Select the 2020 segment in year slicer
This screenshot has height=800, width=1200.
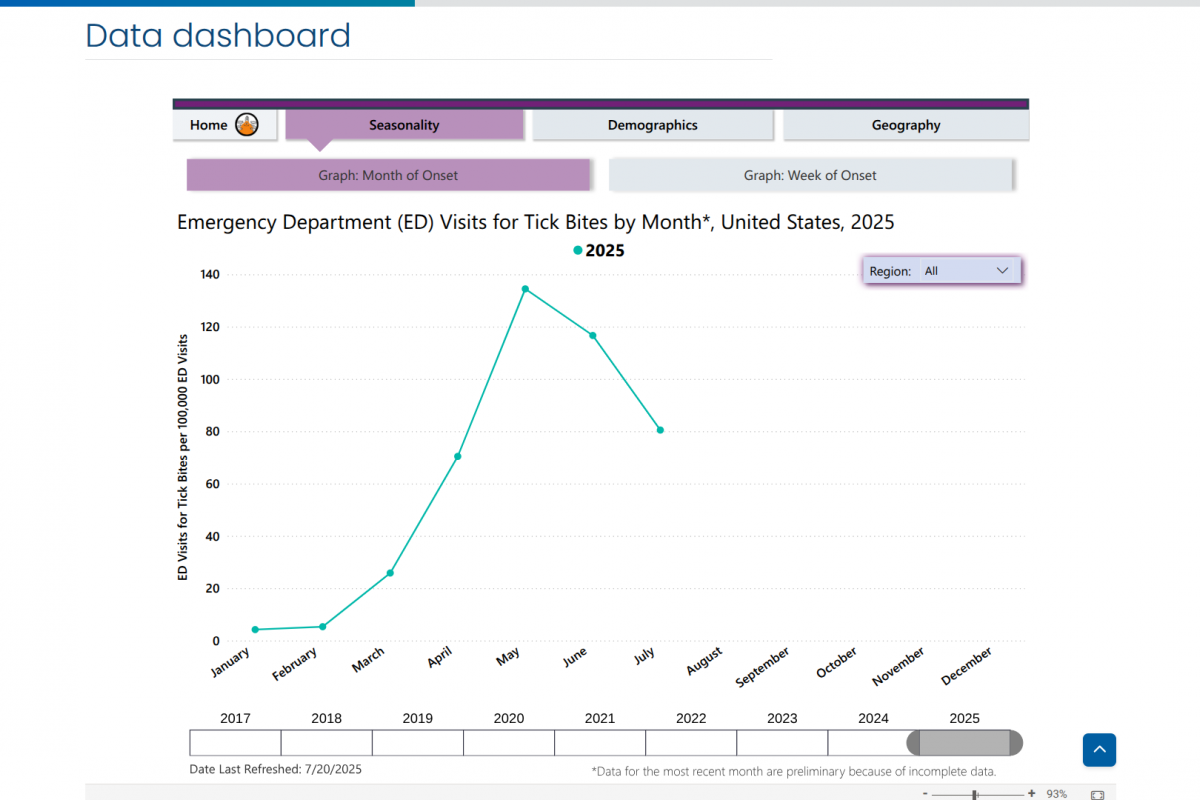(509, 743)
